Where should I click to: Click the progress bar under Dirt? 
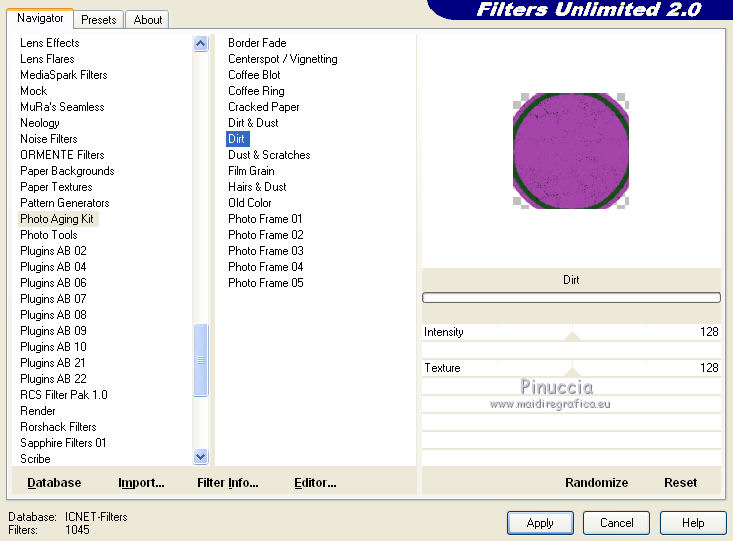coord(571,297)
